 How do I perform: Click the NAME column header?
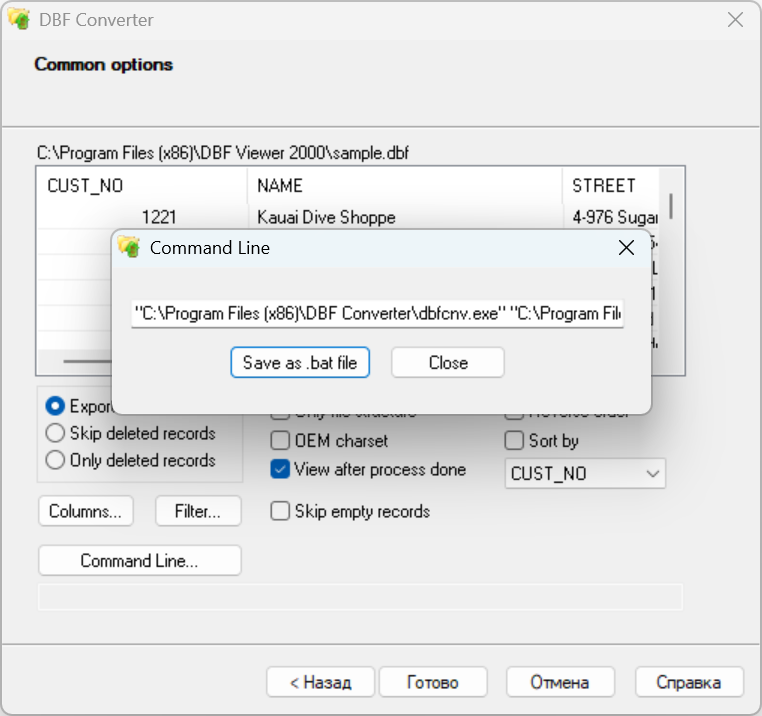tap(280, 186)
